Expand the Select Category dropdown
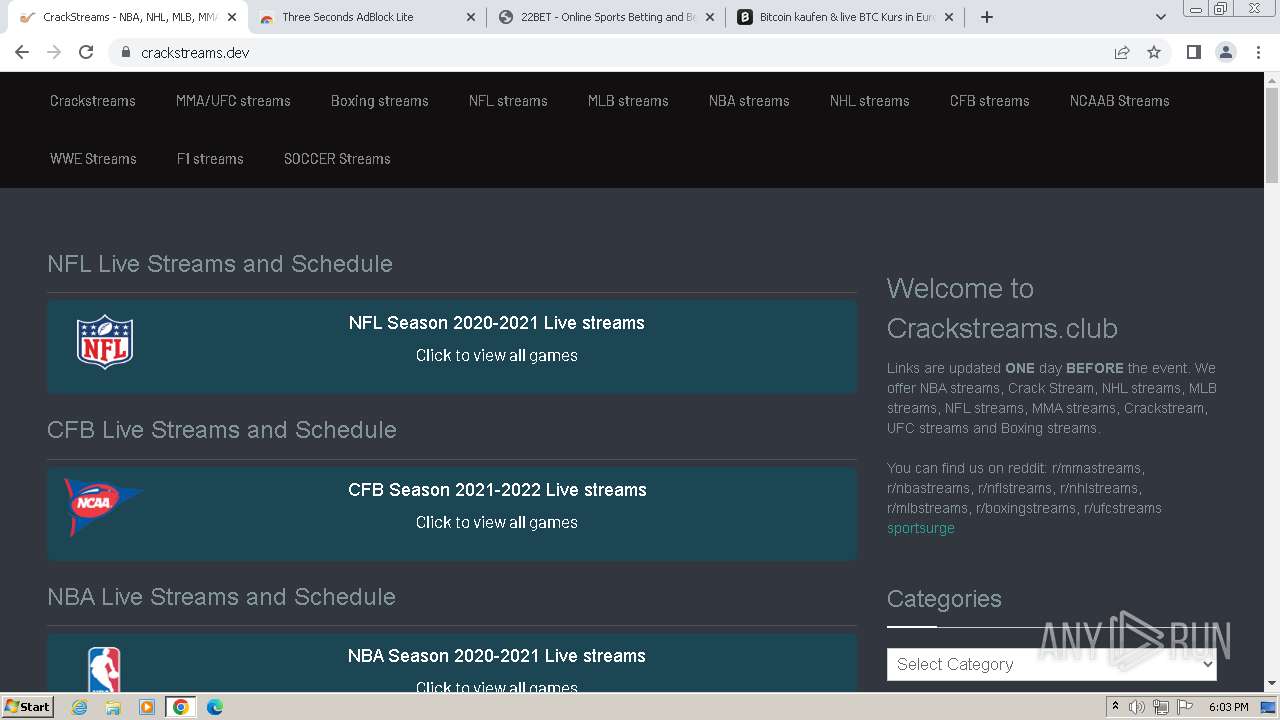The image size is (1280, 720). click(1052, 664)
